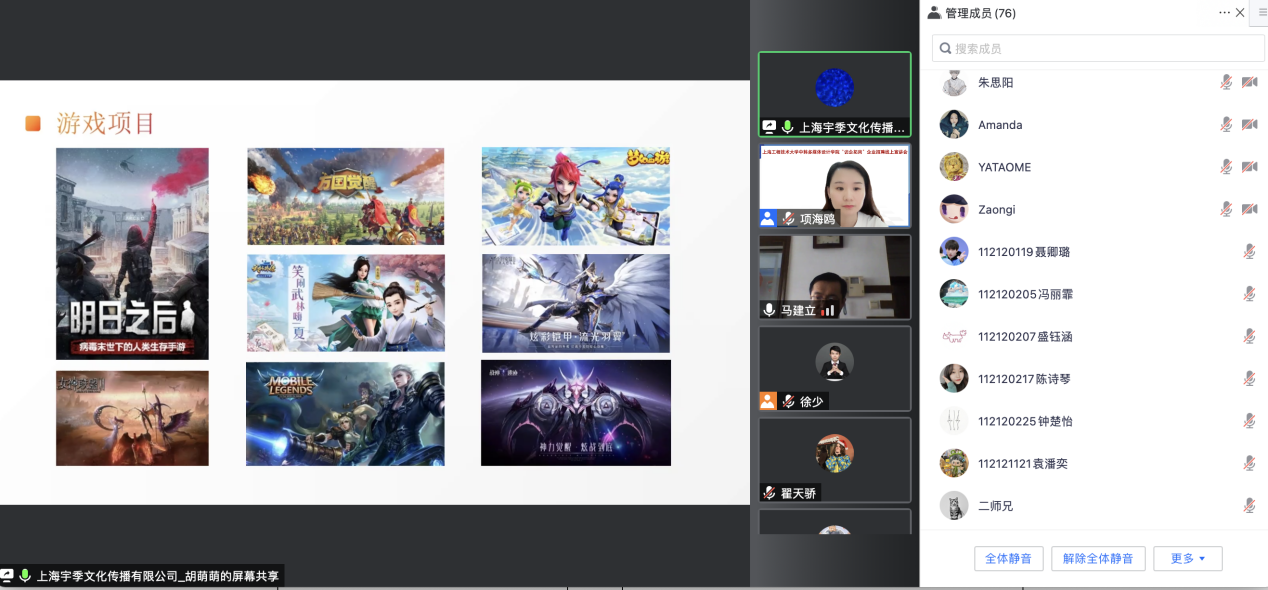Image resolution: width=1268 pixels, height=590 pixels.
Task: Click the host badge icon on 项海鸥's video tile
Action: click(768, 218)
